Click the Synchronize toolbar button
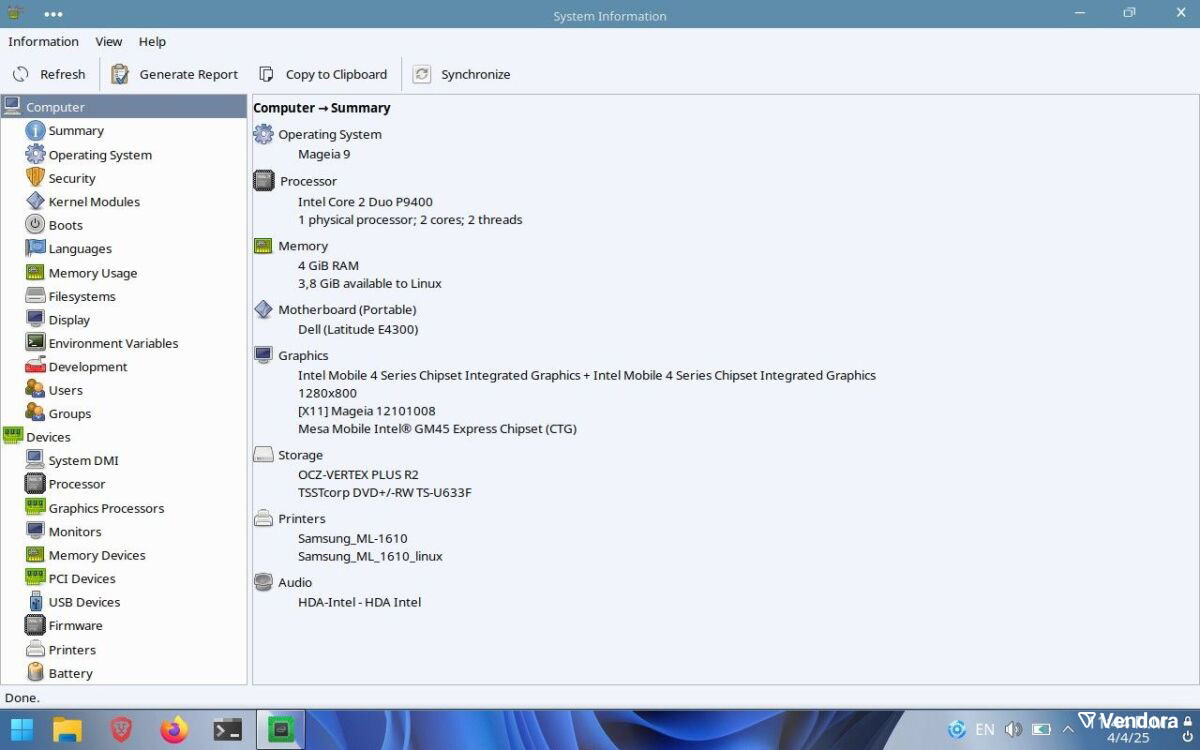The image size is (1200, 750). 462,74
